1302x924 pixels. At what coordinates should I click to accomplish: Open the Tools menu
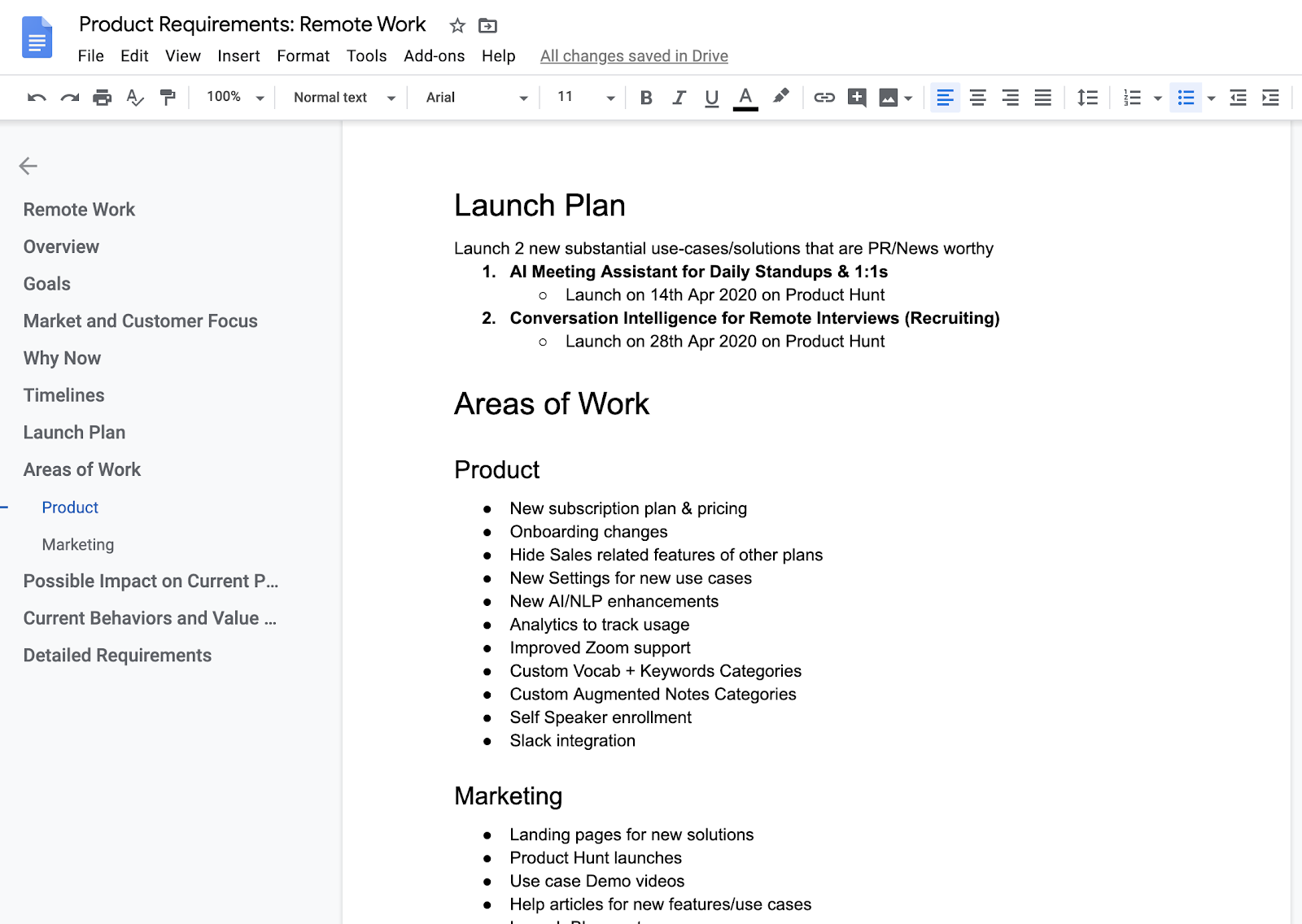click(x=367, y=56)
